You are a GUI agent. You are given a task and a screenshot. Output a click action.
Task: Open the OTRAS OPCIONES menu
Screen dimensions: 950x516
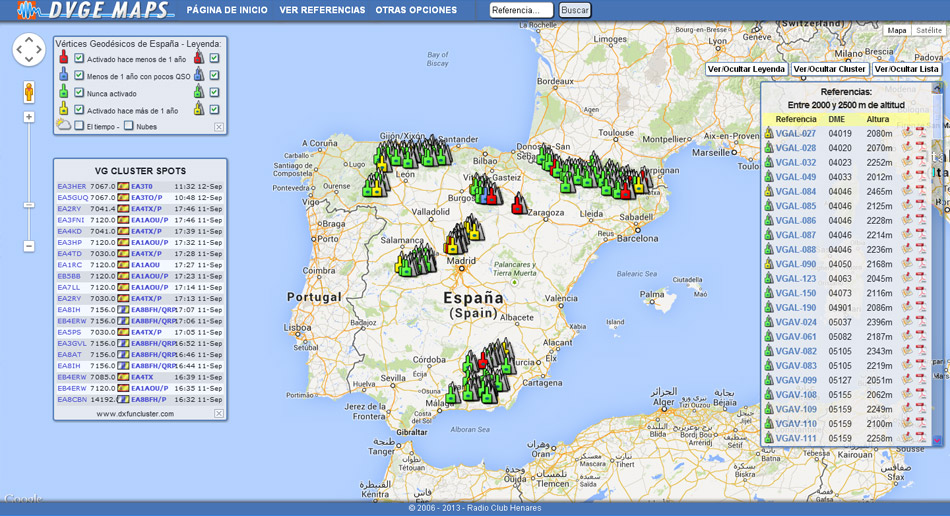coord(416,10)
